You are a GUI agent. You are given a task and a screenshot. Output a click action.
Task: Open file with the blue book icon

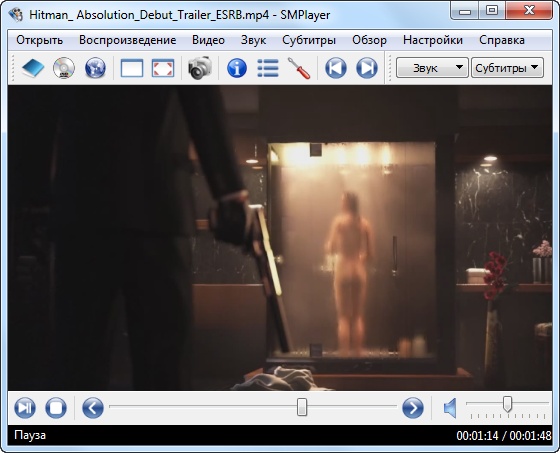tap(33, 68)
